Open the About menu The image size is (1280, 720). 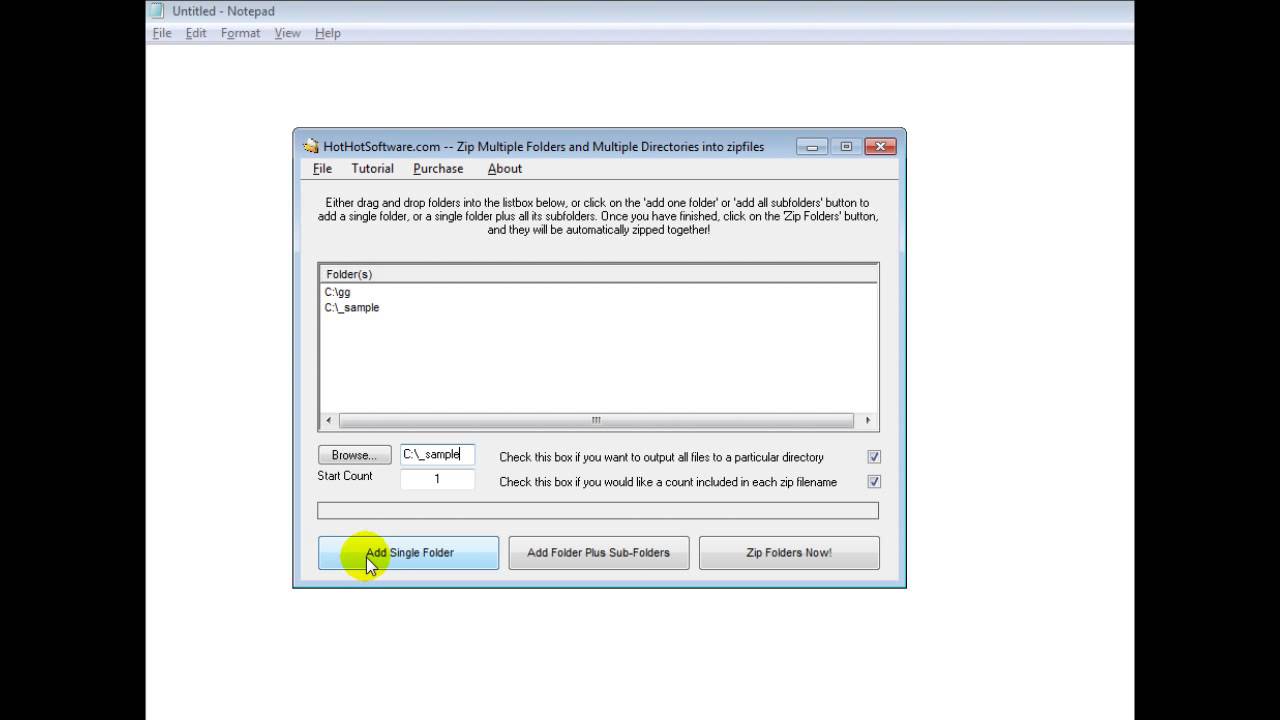(x=505, y=169)
